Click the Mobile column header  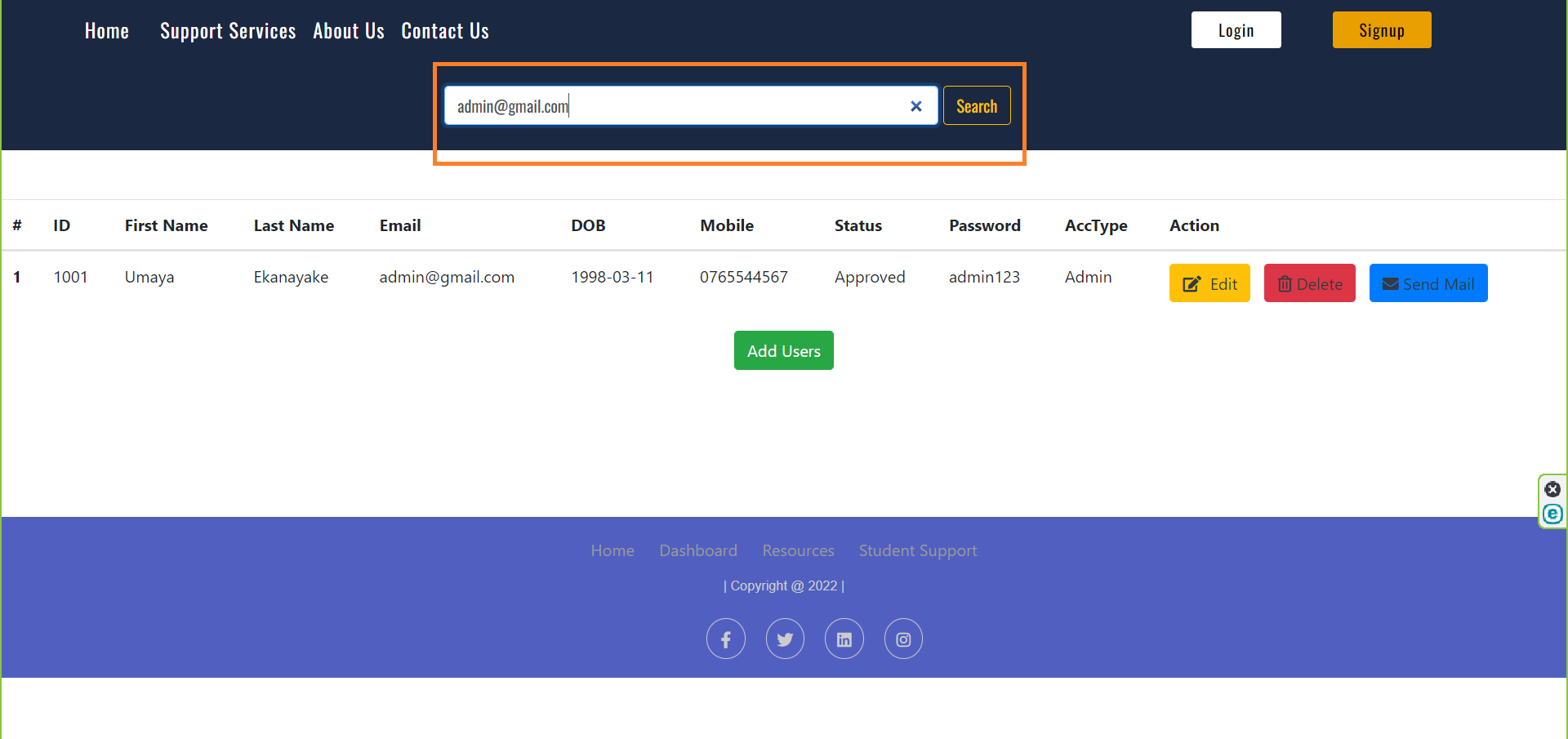click(x=727, y=225)
